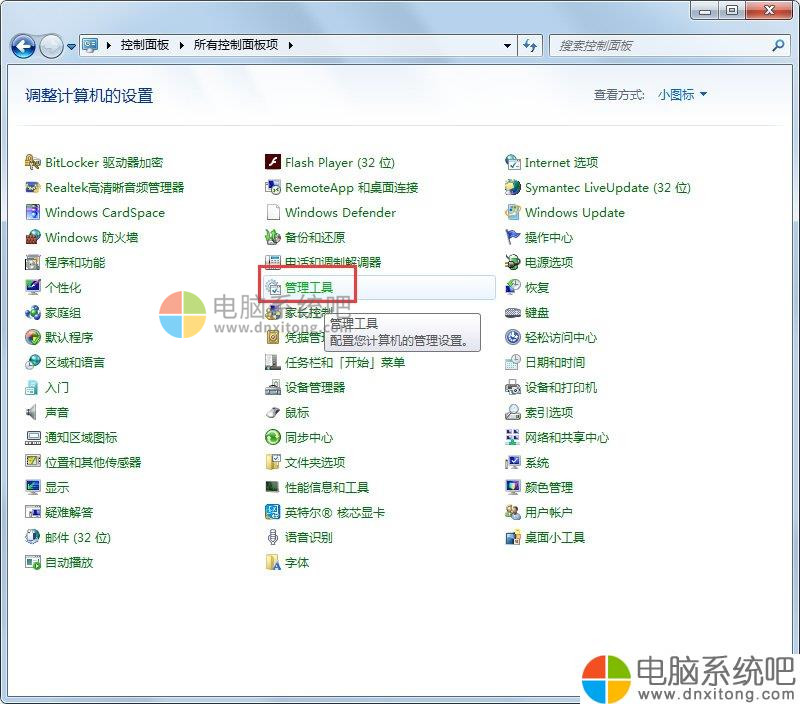The width and height of the screenshot is (800, 704).
Task: Click the 键盘 icon
Action: coord(513,313)
